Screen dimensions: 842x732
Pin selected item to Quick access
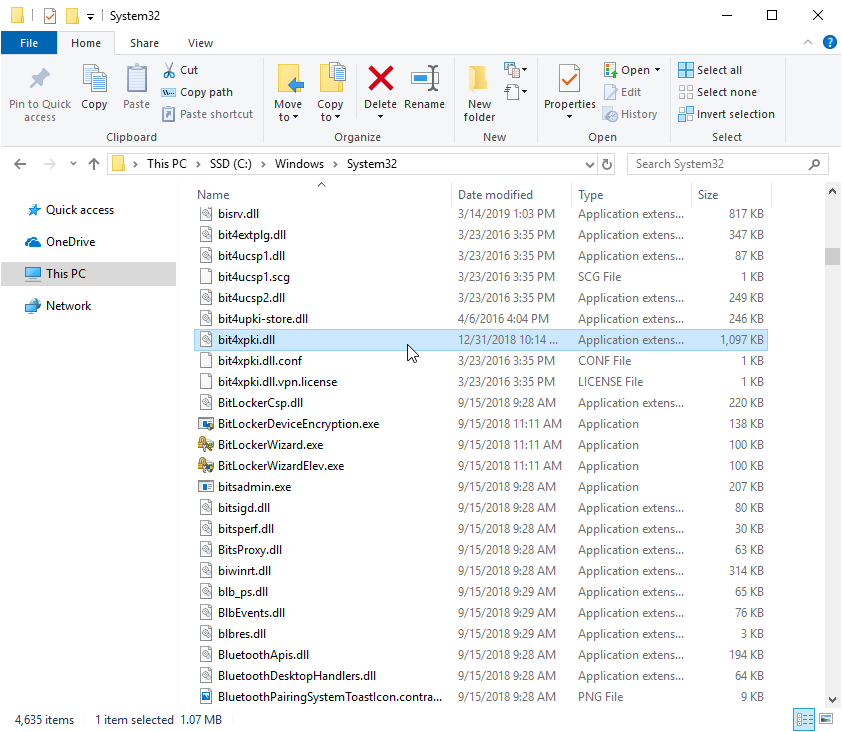40,93
